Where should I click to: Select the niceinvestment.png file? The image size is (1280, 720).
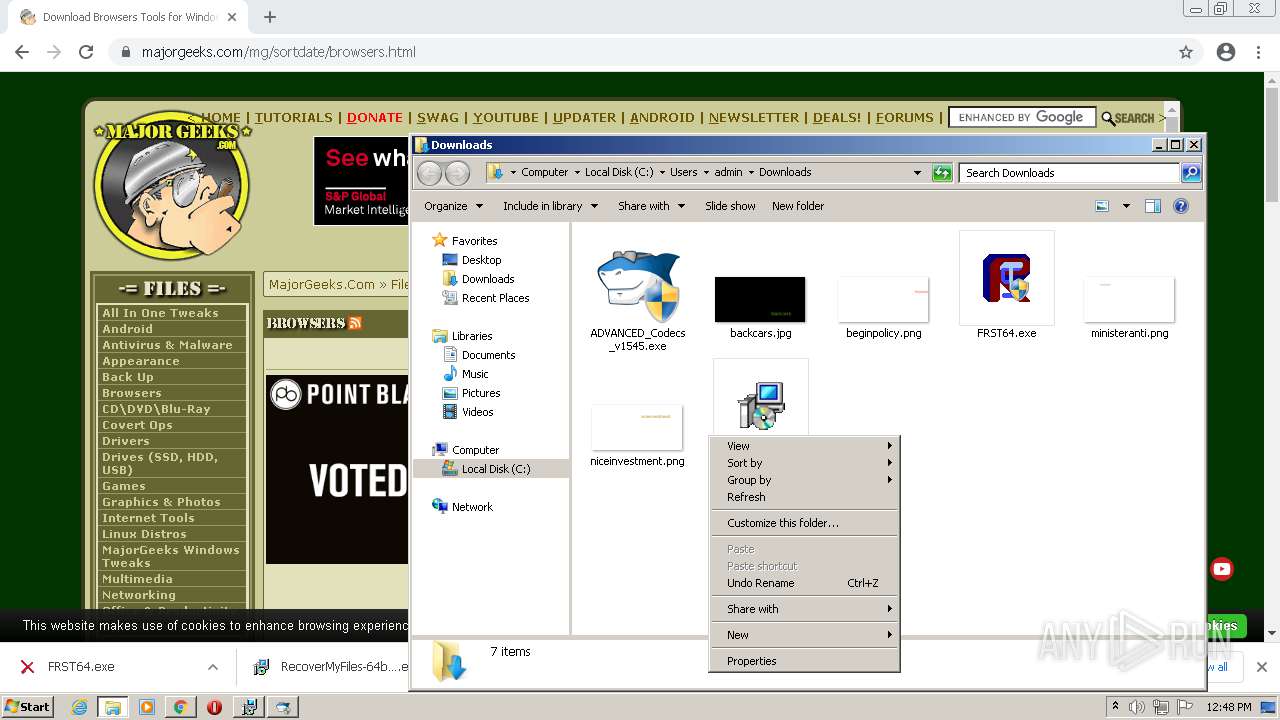pos(637,428)
